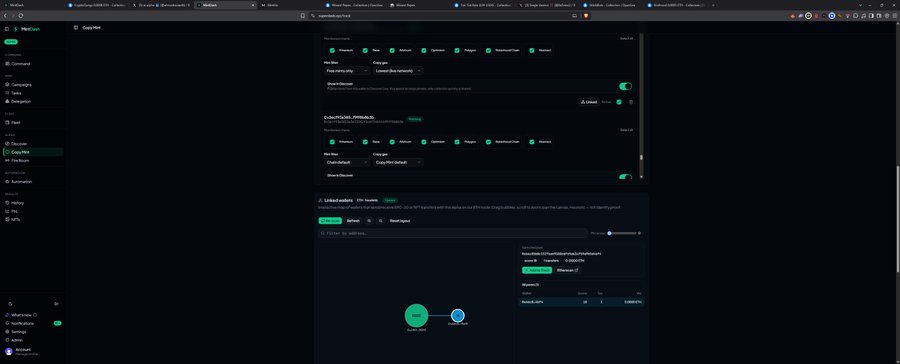Toggle dark mode moon icon in sidebar
The width and height of the screenshot is (900, 364).
(x=9, y=304)
